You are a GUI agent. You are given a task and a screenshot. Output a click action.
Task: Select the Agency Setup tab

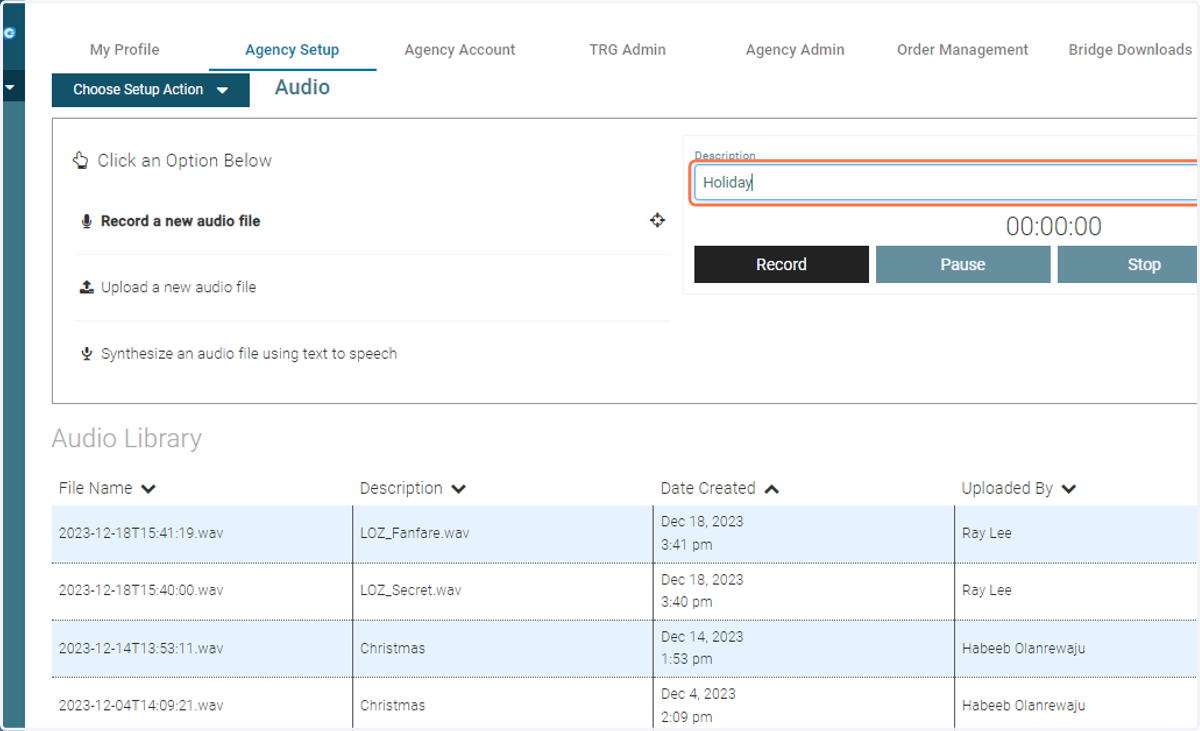pos(292,50)
